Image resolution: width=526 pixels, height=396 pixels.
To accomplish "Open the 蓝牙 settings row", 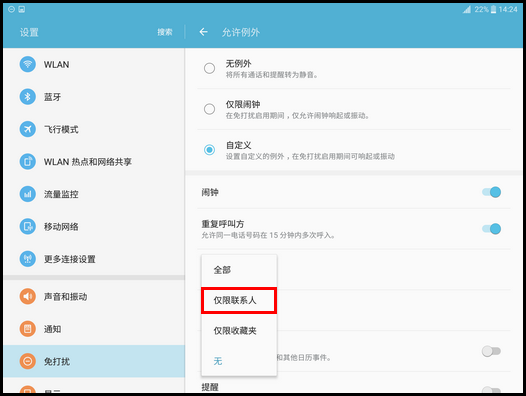I will (94, 97).
